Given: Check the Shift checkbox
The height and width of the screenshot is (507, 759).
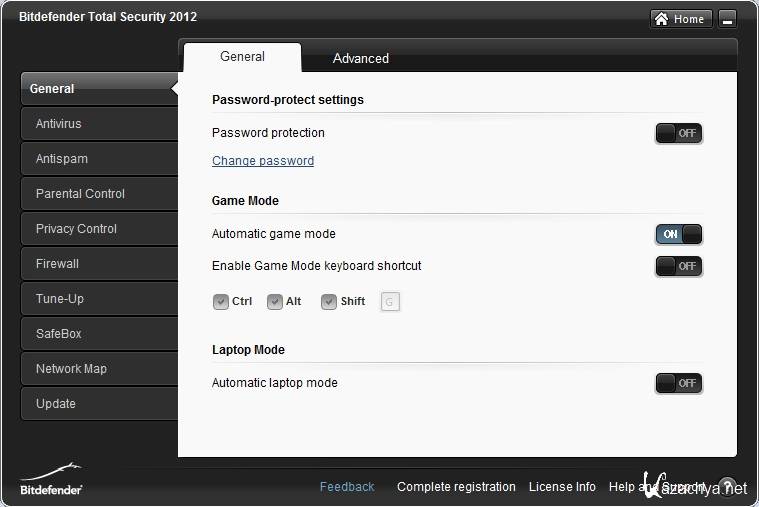Looking at the screenshot, I should (329, 301).
